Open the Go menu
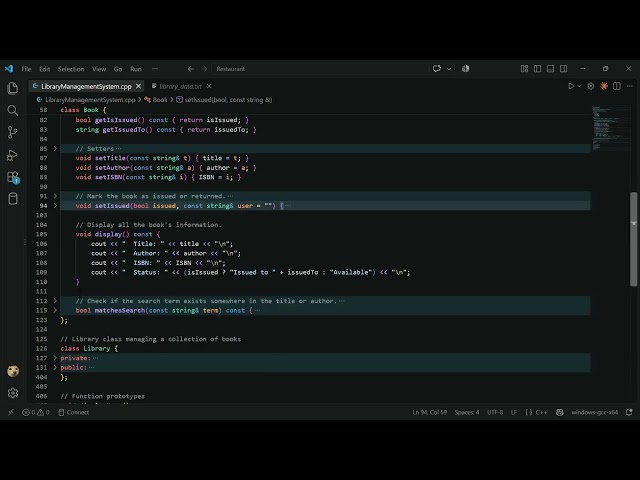640x480 pixels. 118,69
